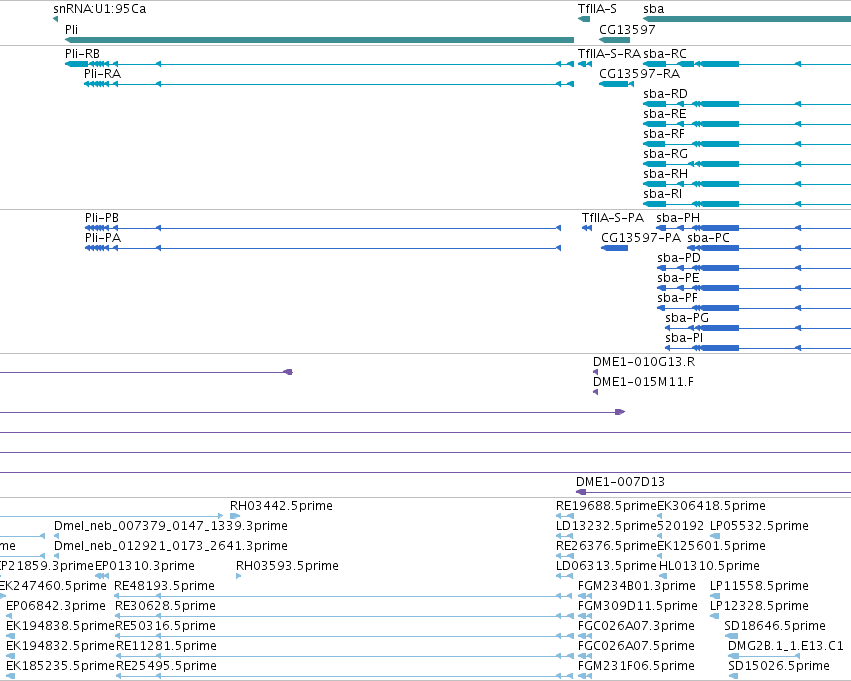
Task: Select the long Pli gene bar
Action: [319, 40]
